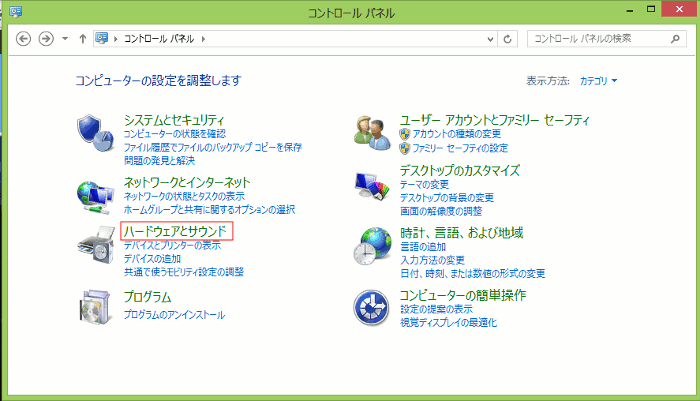Click デバイスとプリンターの表示 link
The image size is (700, 401).
(x=172, y=245)
